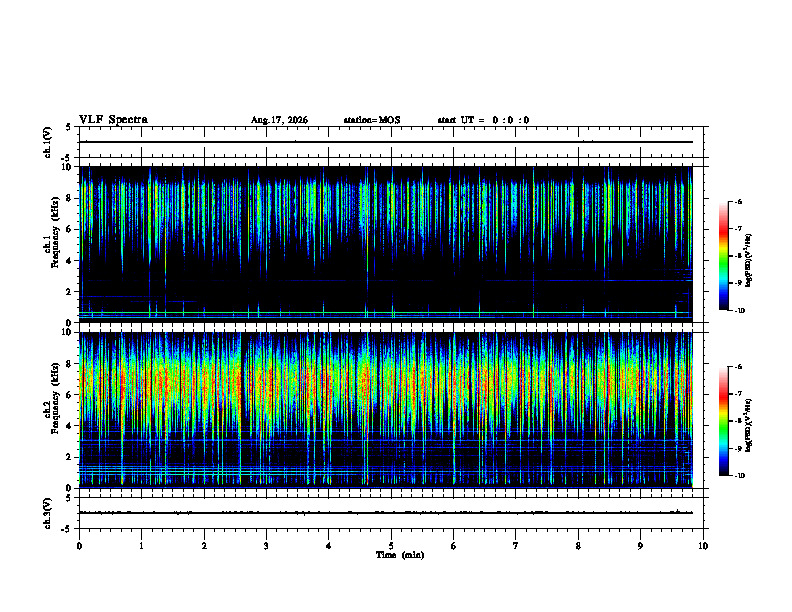
Task: Click the "-6" tick on ch.1 color bar
Action: coord(738,201)
